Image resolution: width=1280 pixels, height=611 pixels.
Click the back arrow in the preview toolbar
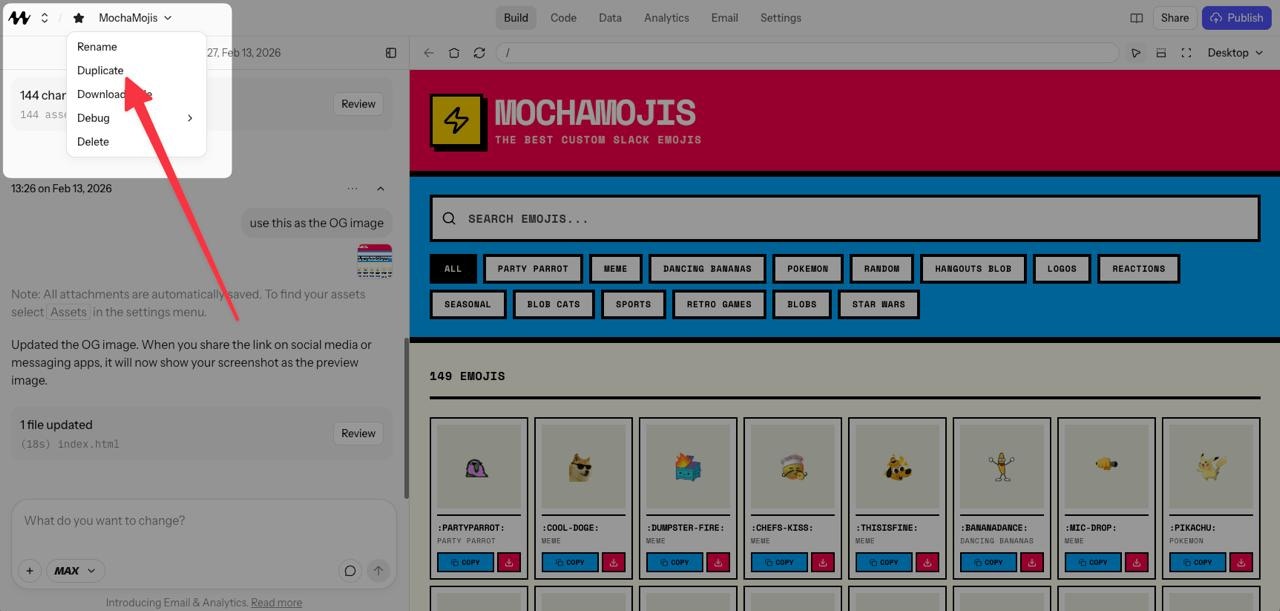pos(428,52)
